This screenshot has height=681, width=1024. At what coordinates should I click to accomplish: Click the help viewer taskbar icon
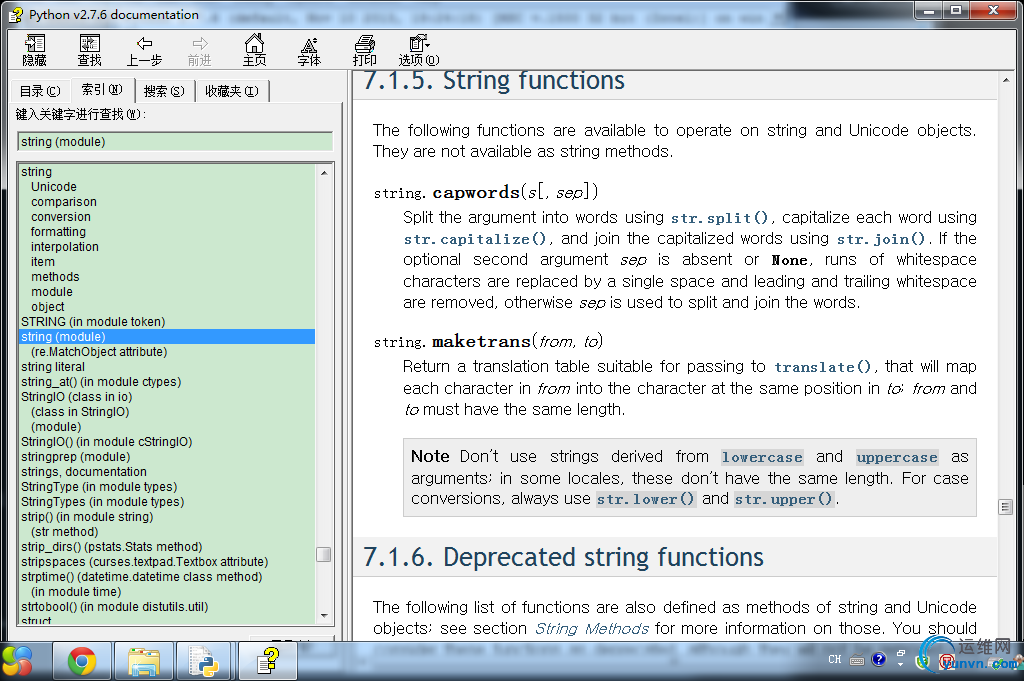(268, 661)
